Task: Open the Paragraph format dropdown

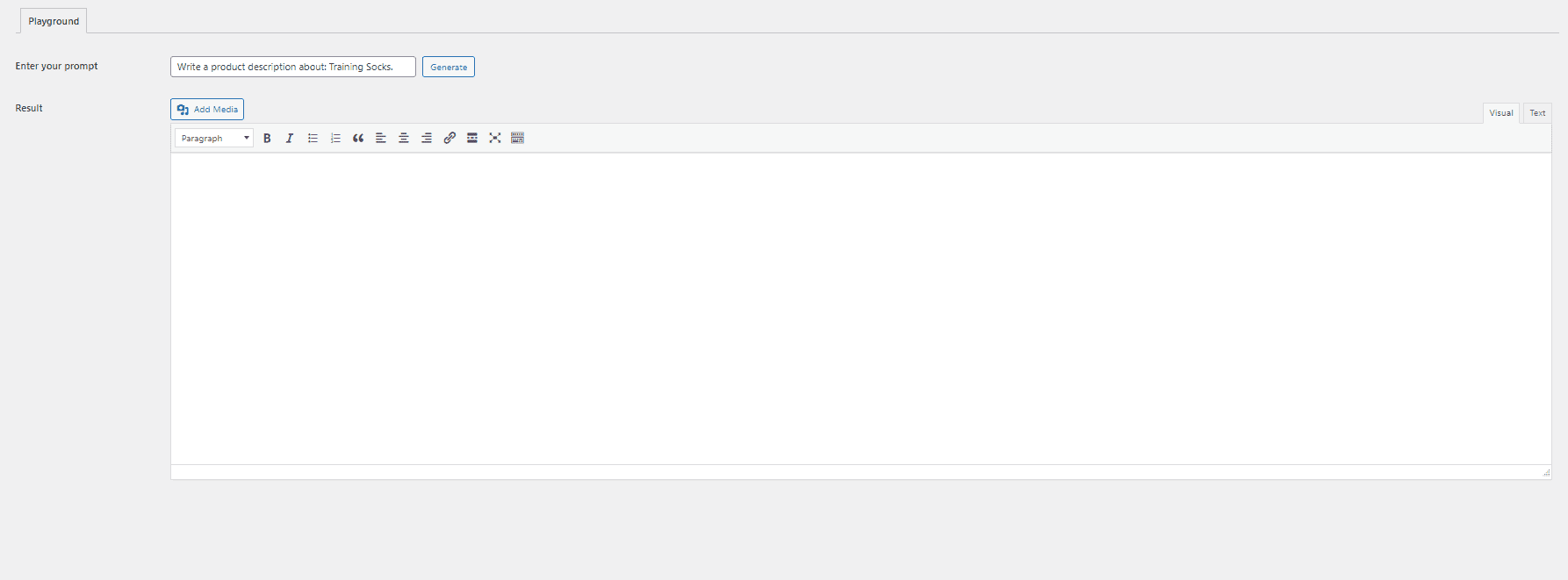Action: point(214,138)
